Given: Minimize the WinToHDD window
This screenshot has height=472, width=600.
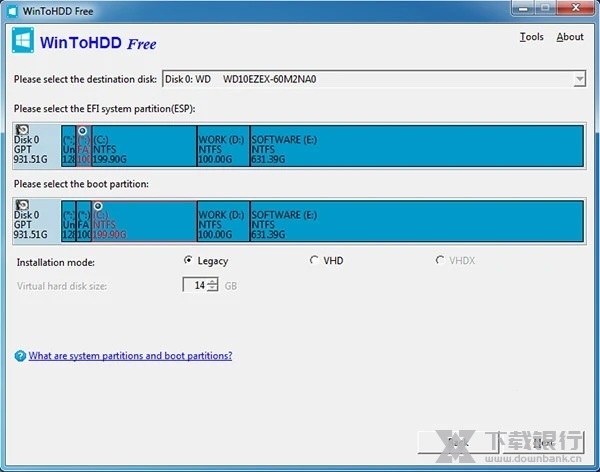Looking at the screenshot, I should coord(523,8).
